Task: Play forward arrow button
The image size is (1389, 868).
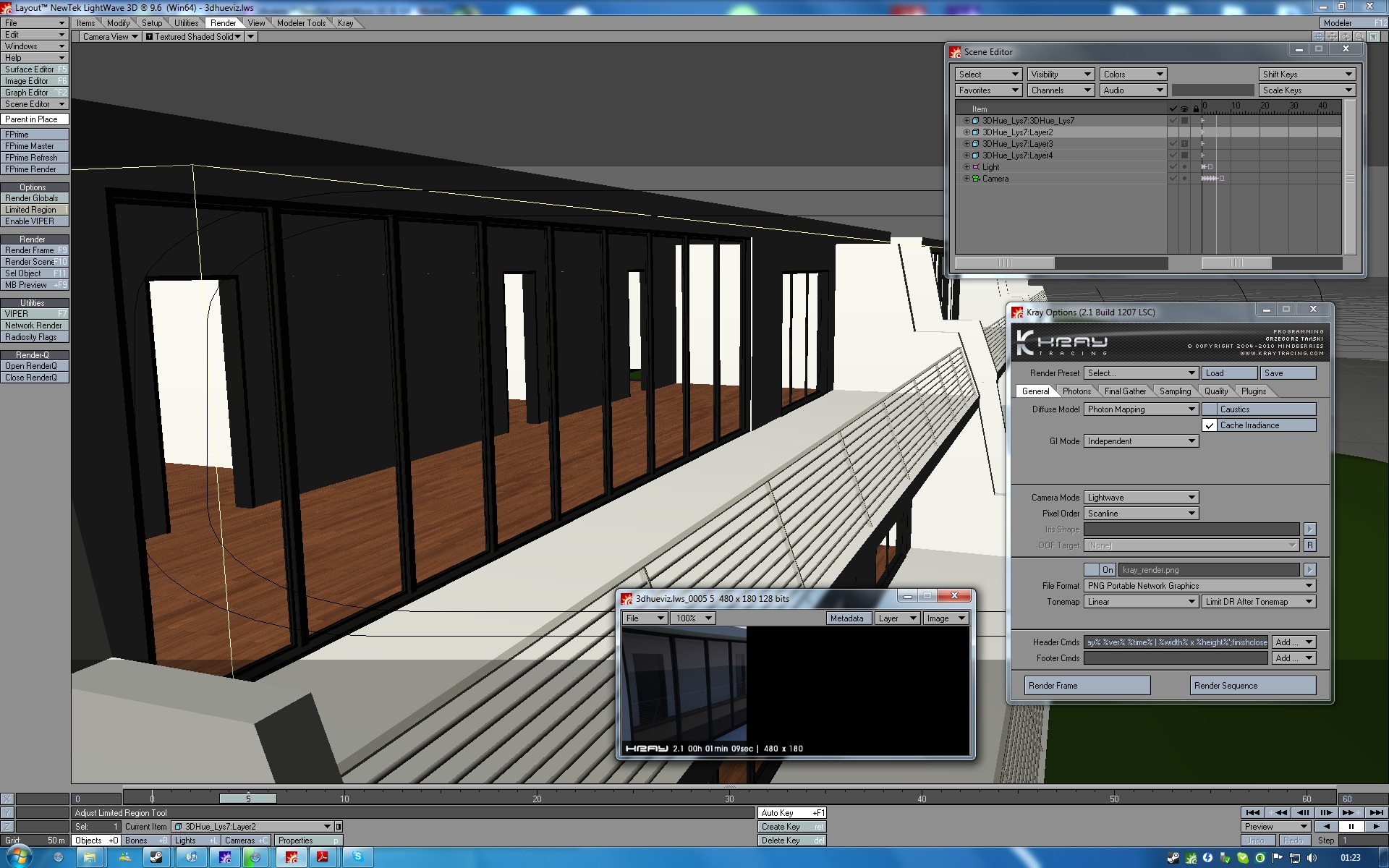Action: [x=1376, y=826]
